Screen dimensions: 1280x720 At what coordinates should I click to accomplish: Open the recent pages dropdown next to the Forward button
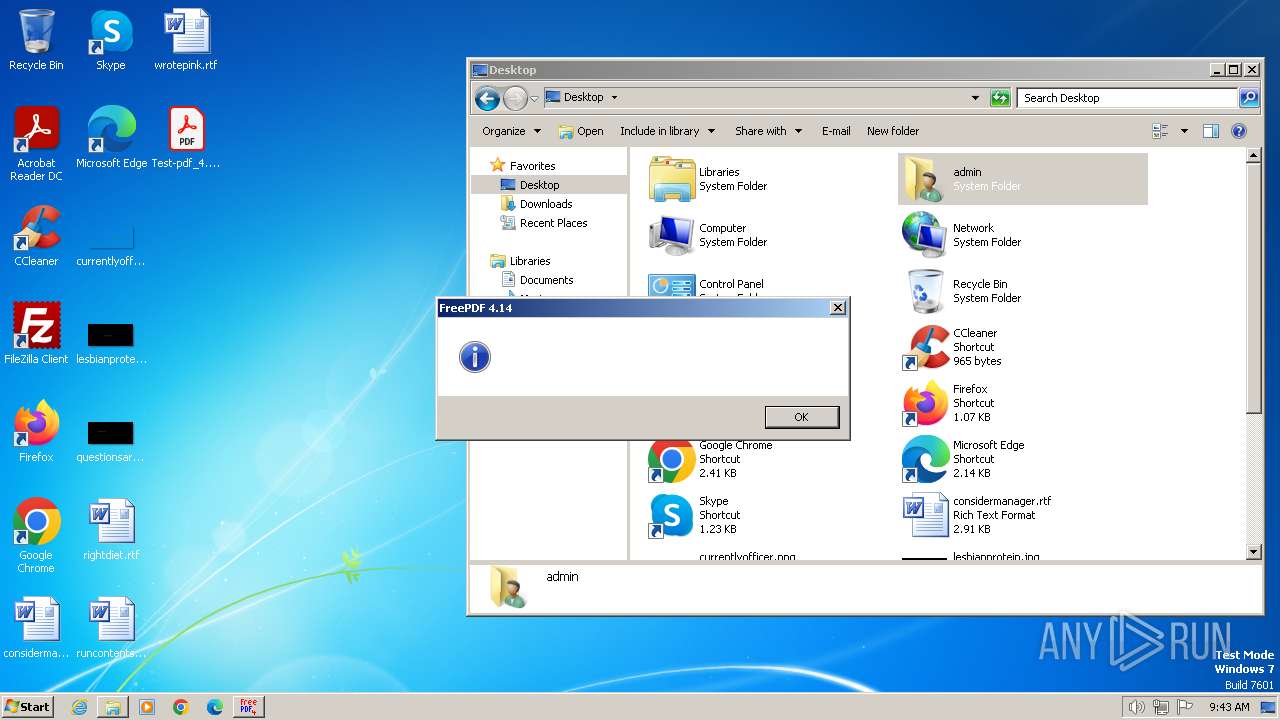coord(535,98)
